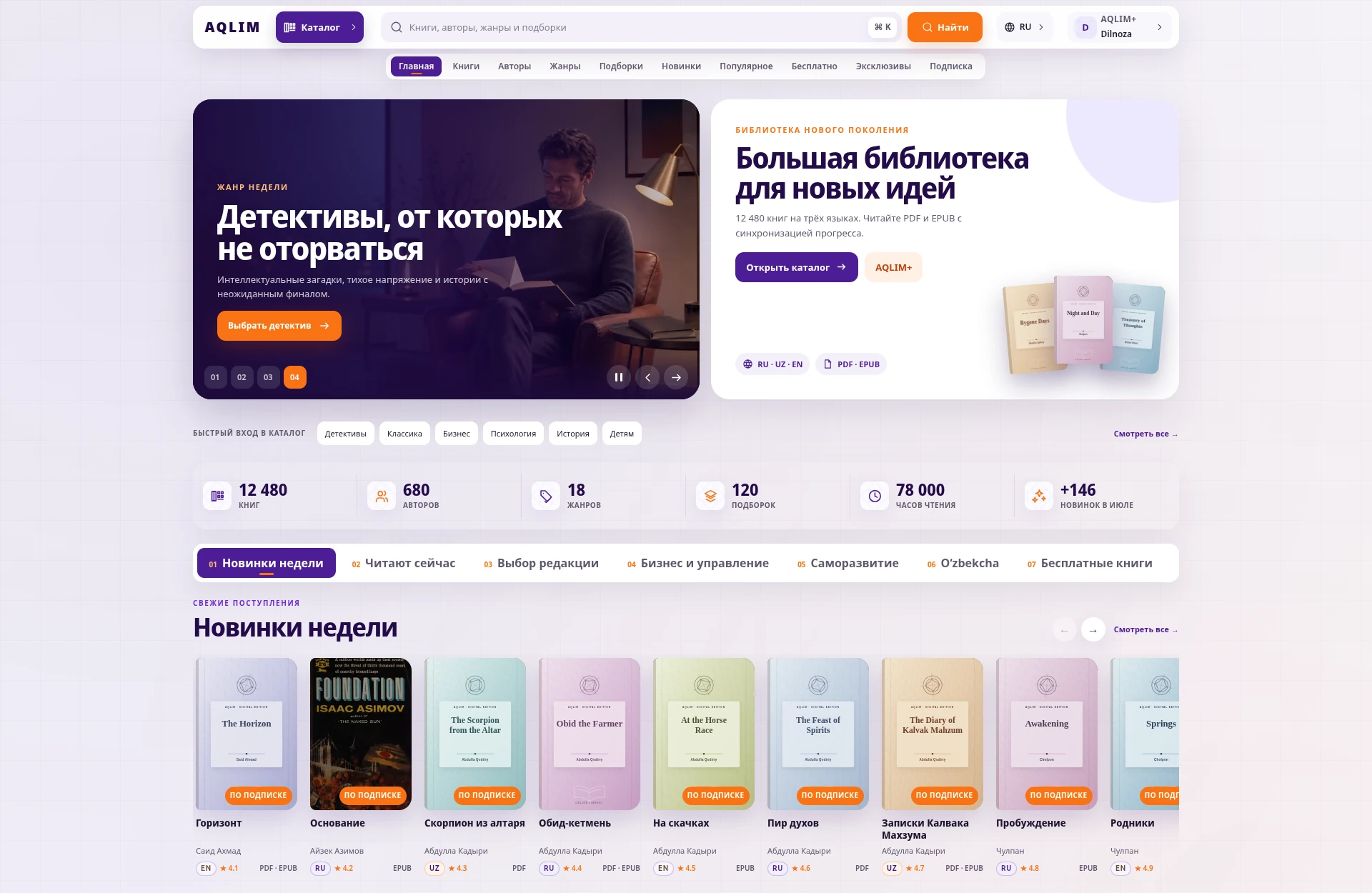Open The Scorpion from the Altar cover
The image size is (1372, 893).
(475, 734)
